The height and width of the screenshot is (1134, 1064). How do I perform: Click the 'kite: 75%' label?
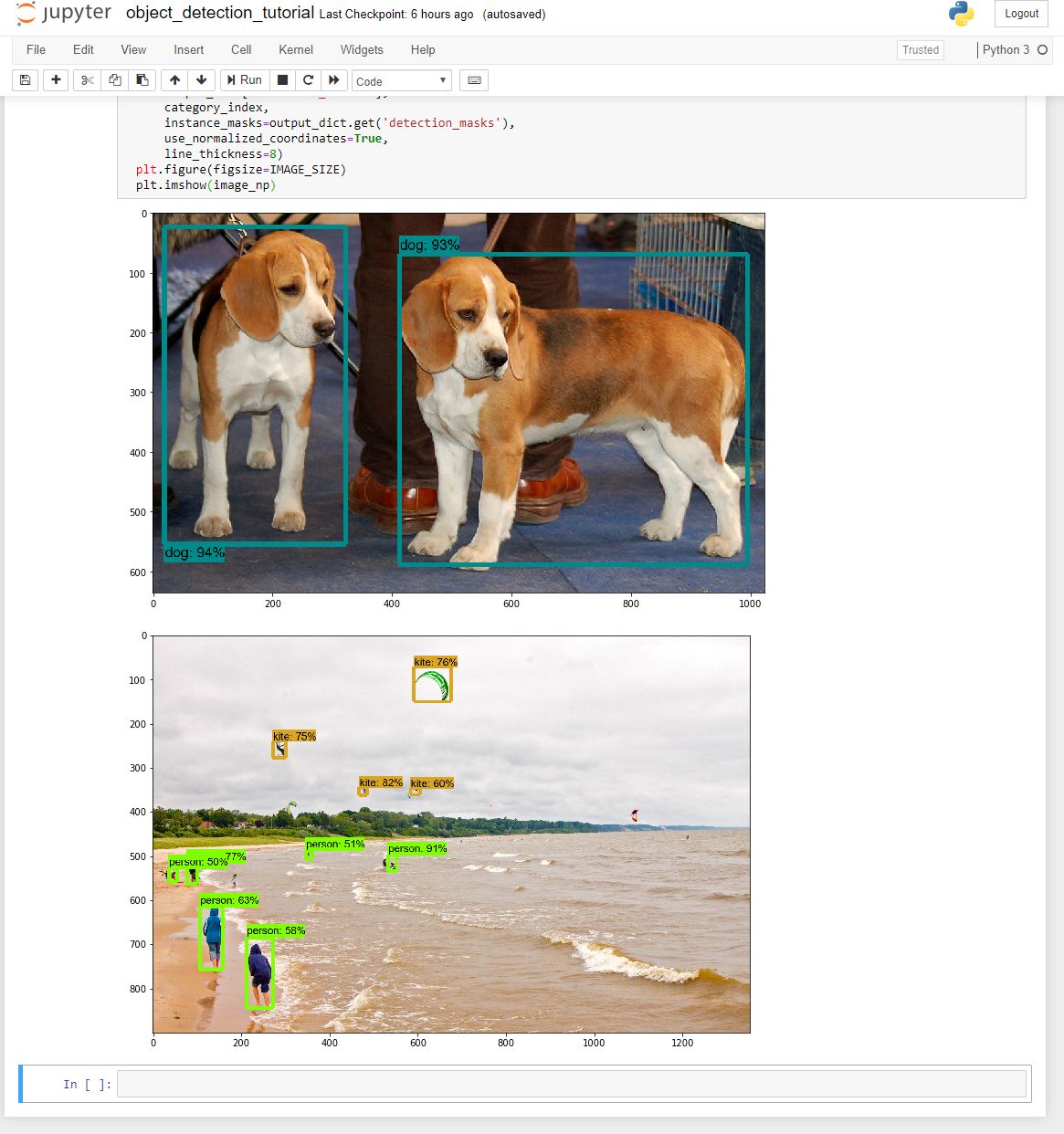tap(294, 736)
